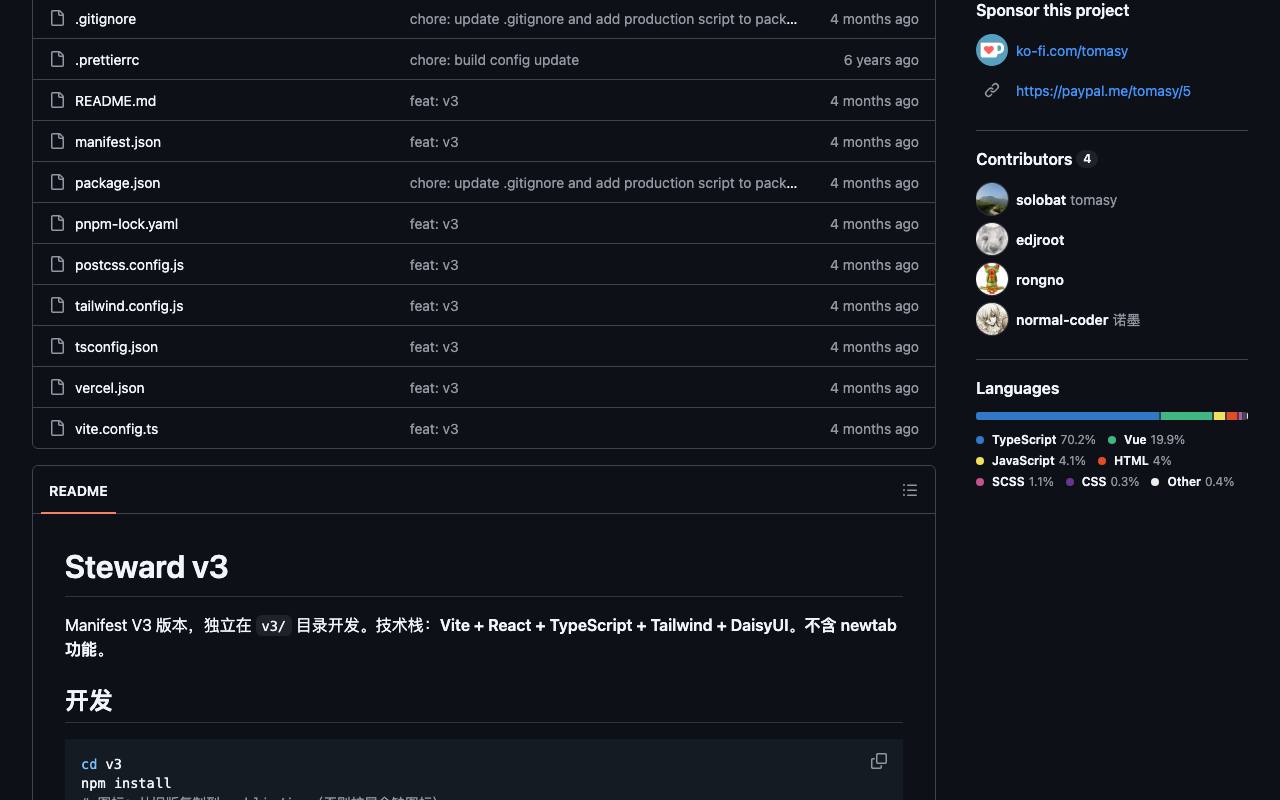The image size is (1280, 800).
Task: Click the inline code 'v3/' in README
Action: 273,626
